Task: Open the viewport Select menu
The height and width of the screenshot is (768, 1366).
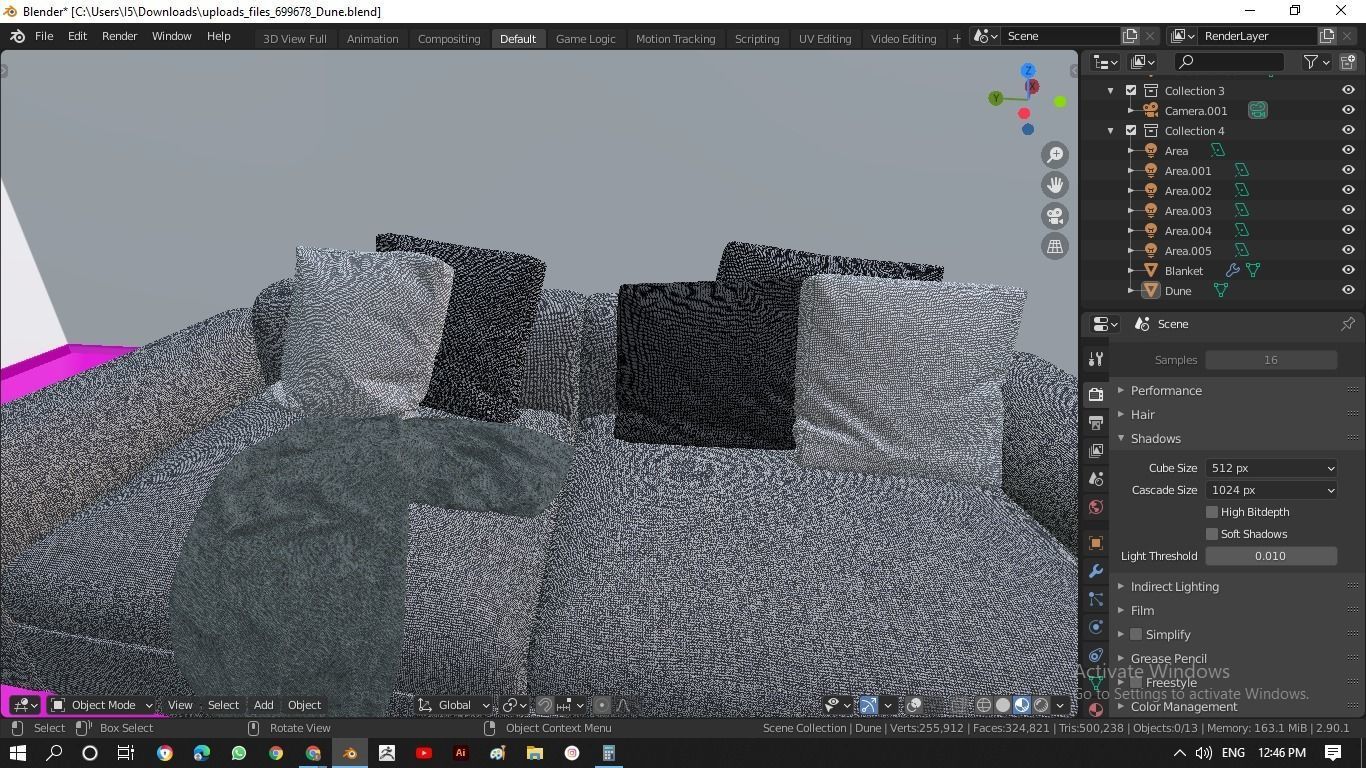Action: pos(223,705)
